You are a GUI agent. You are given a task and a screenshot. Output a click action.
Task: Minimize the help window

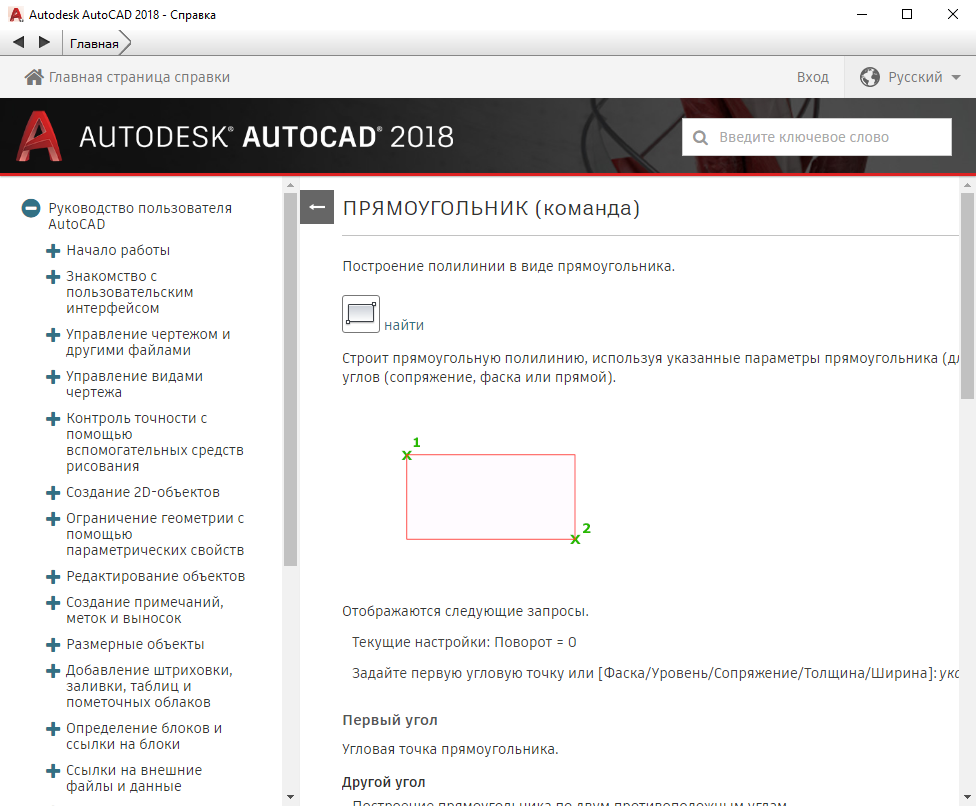(862, 14)
